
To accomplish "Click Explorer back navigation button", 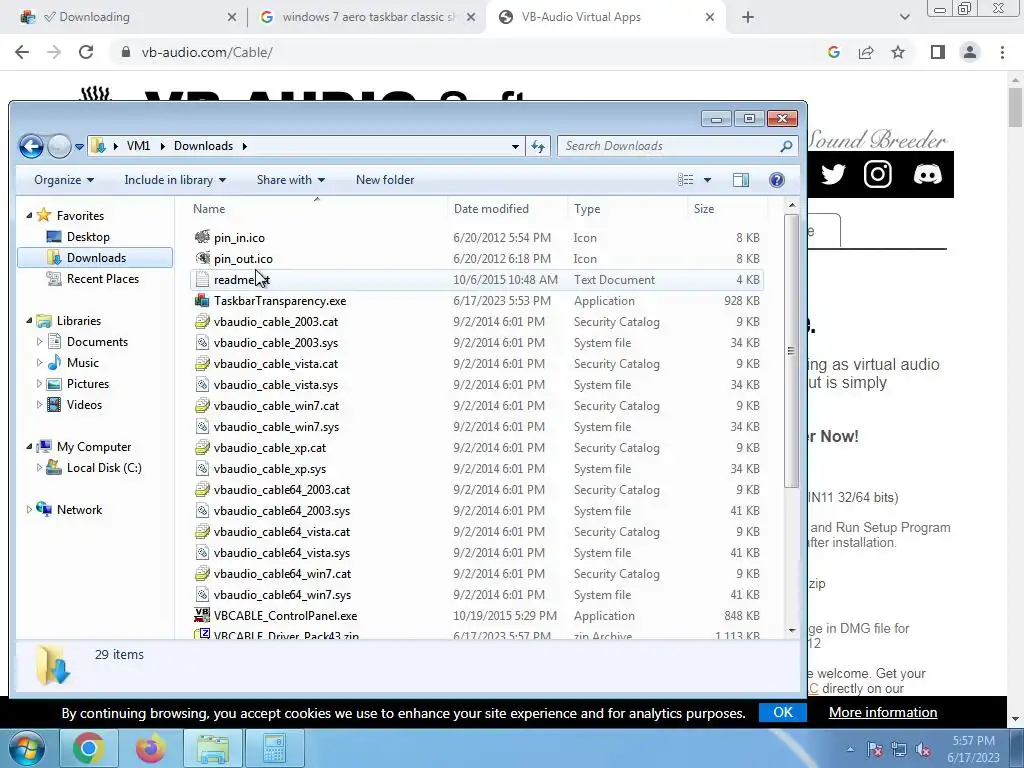I will point(31,146).
